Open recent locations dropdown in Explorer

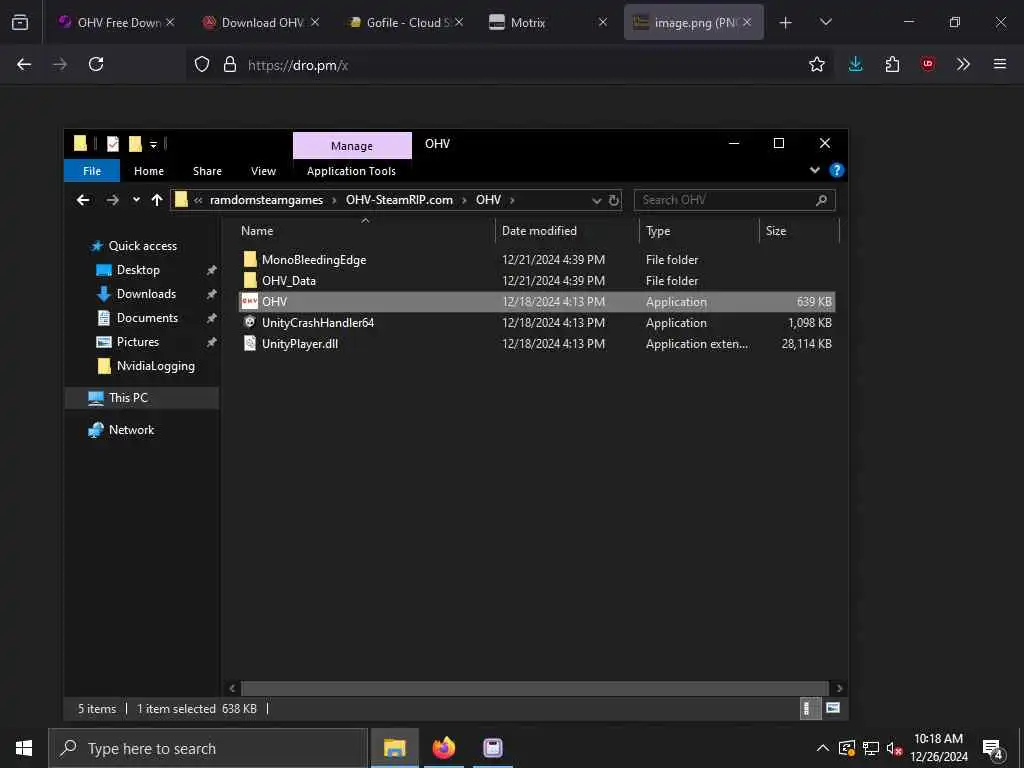(136, 200)
